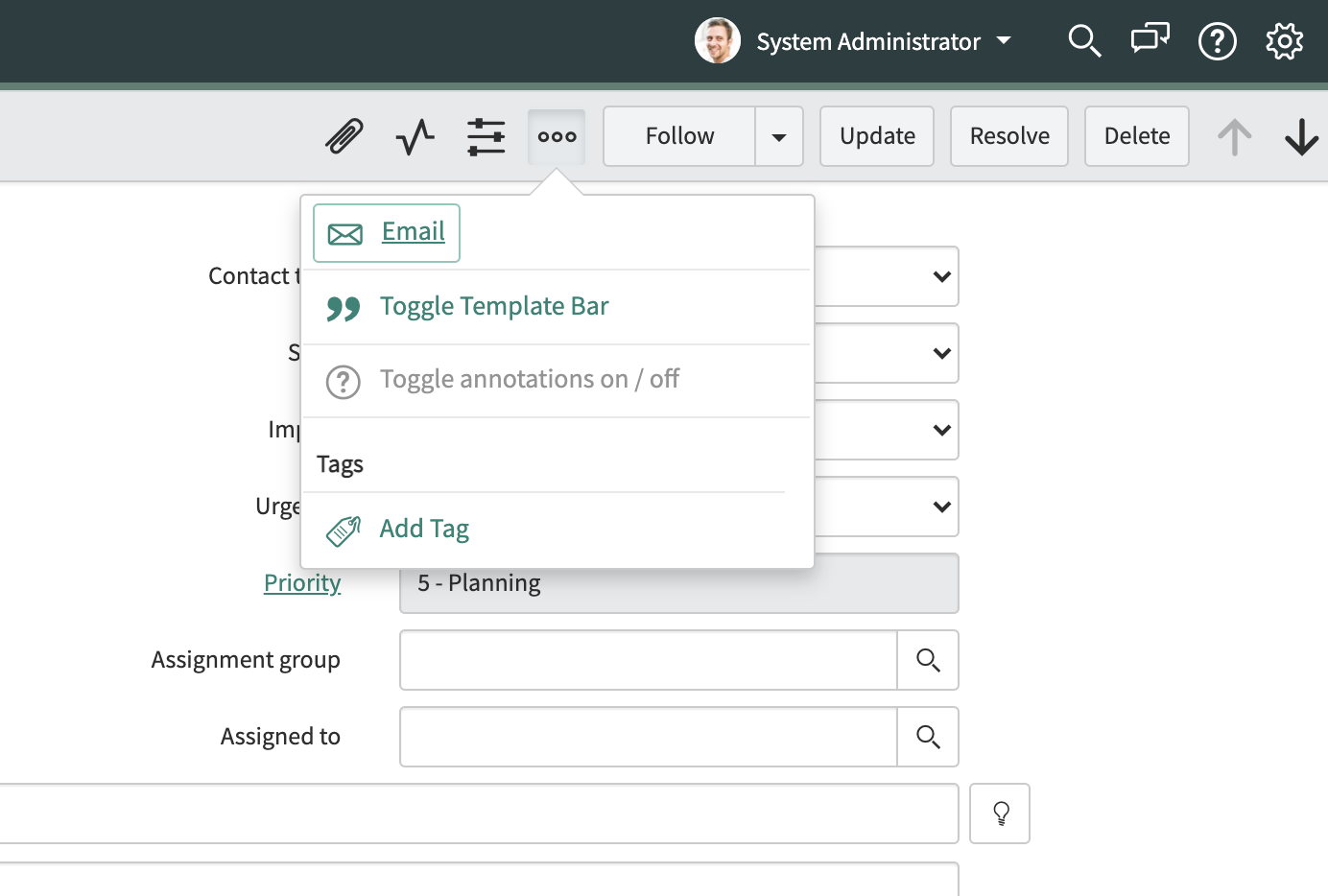Click the Assigned to lookup magnifier
The image size is (1328, 896).
[x=927, y=737]
